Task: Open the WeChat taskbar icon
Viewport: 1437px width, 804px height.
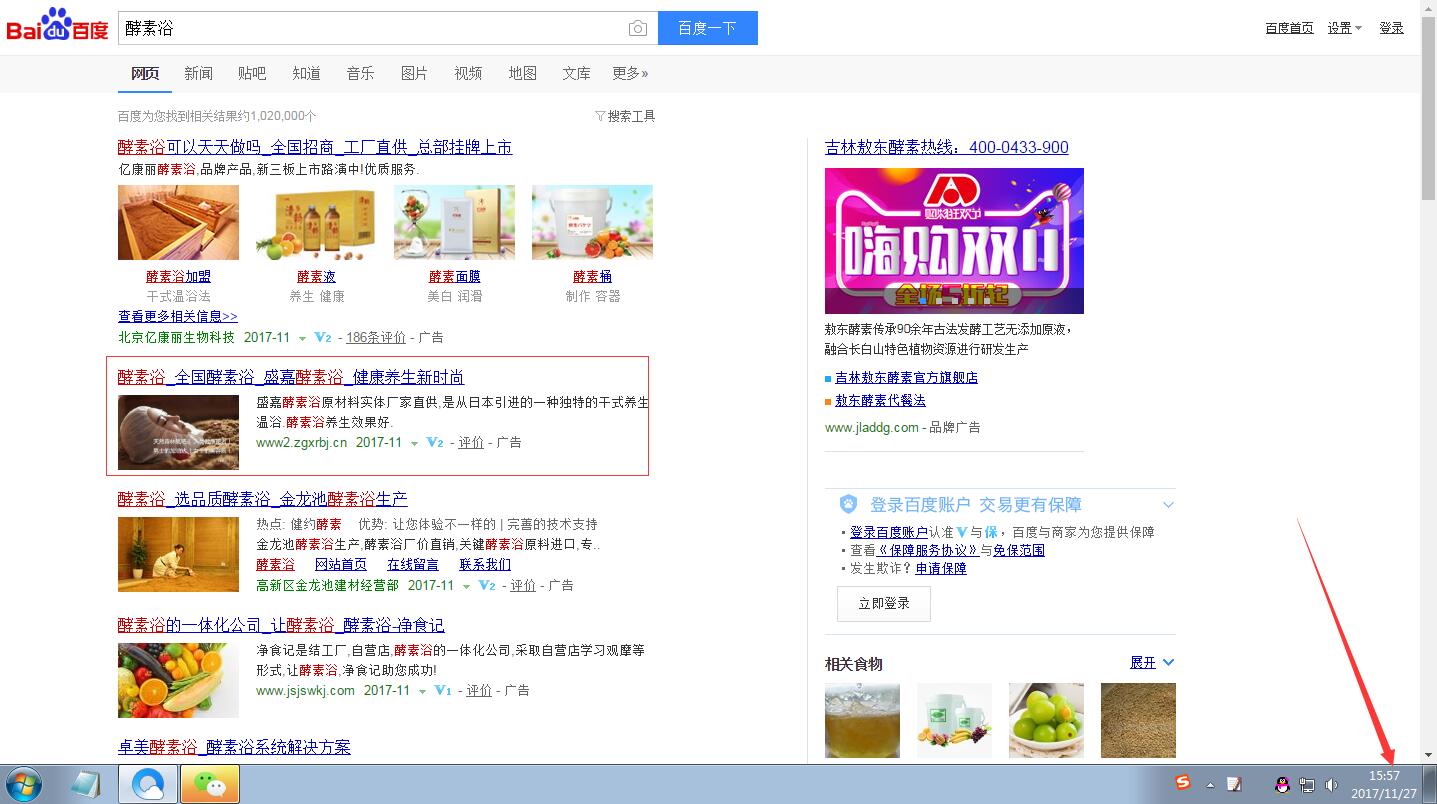Action: point(210,785)
